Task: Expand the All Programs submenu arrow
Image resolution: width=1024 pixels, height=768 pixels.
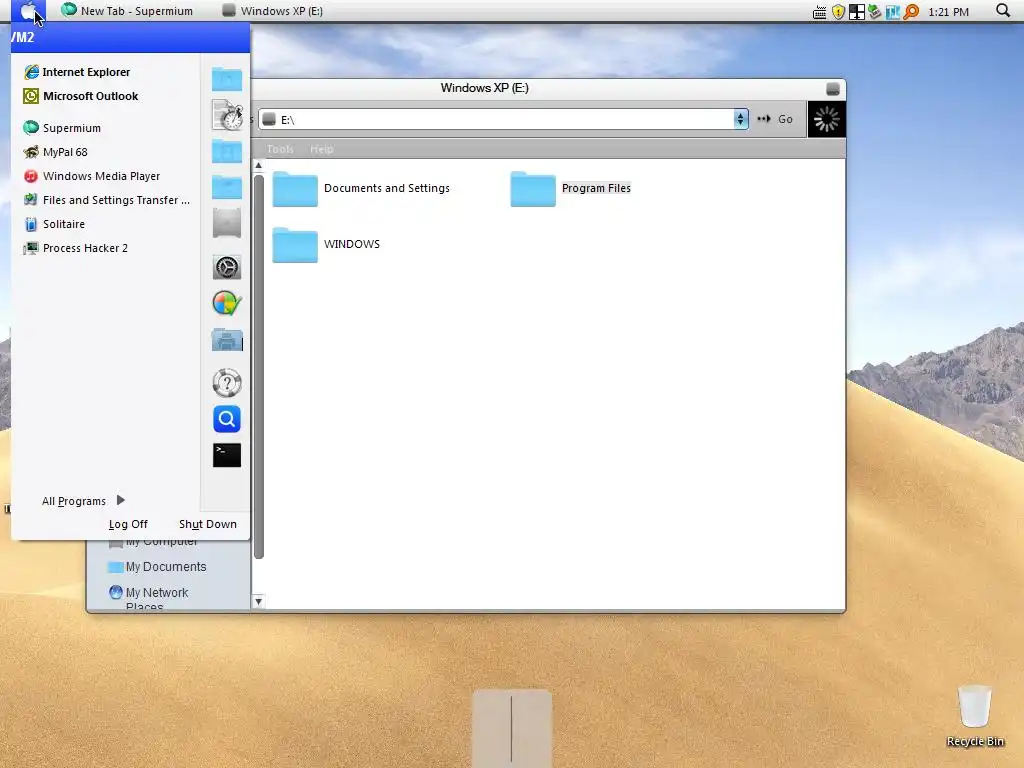Action: click(x=120, y=500)
